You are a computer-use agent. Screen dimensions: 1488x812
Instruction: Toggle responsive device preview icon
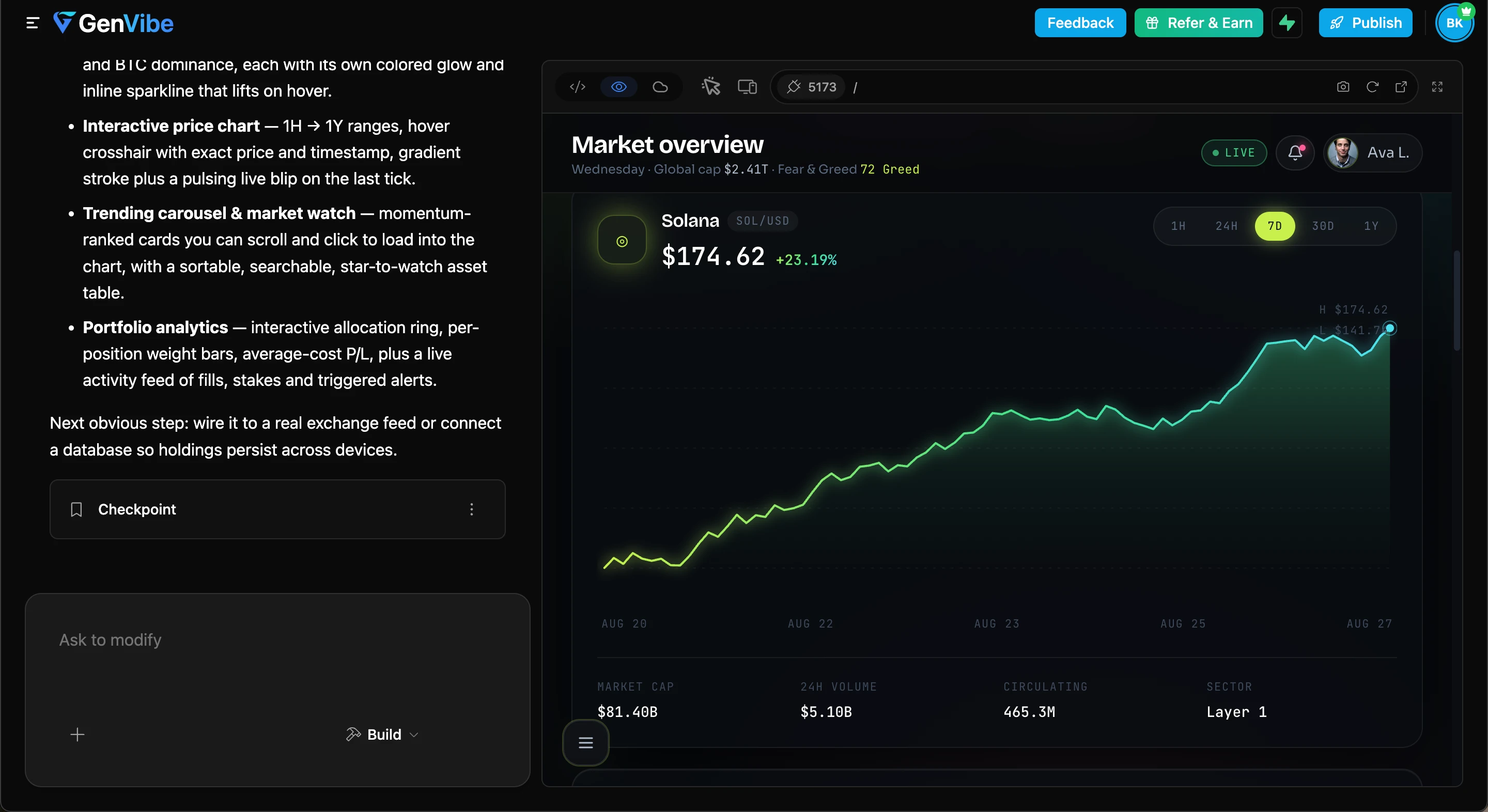[748, 87]
